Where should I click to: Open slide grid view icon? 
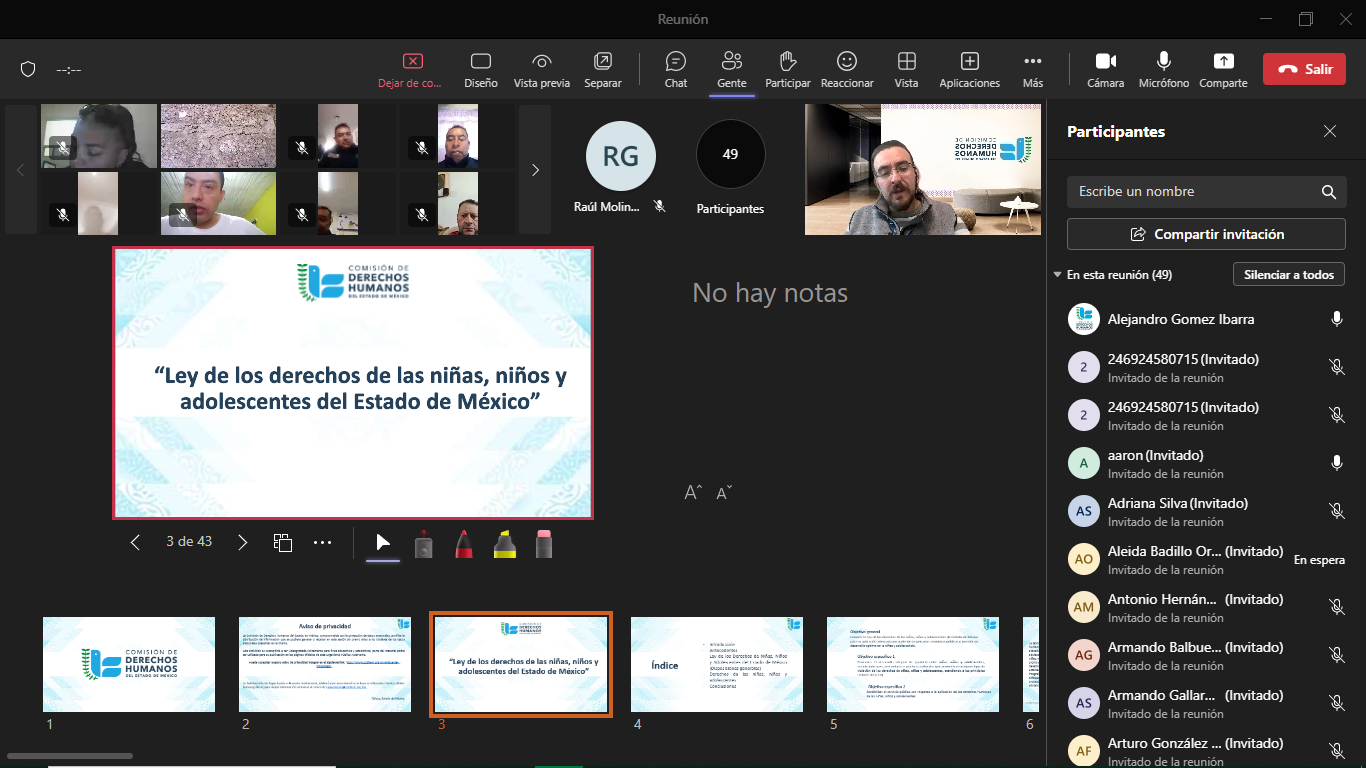pos(283,542)
